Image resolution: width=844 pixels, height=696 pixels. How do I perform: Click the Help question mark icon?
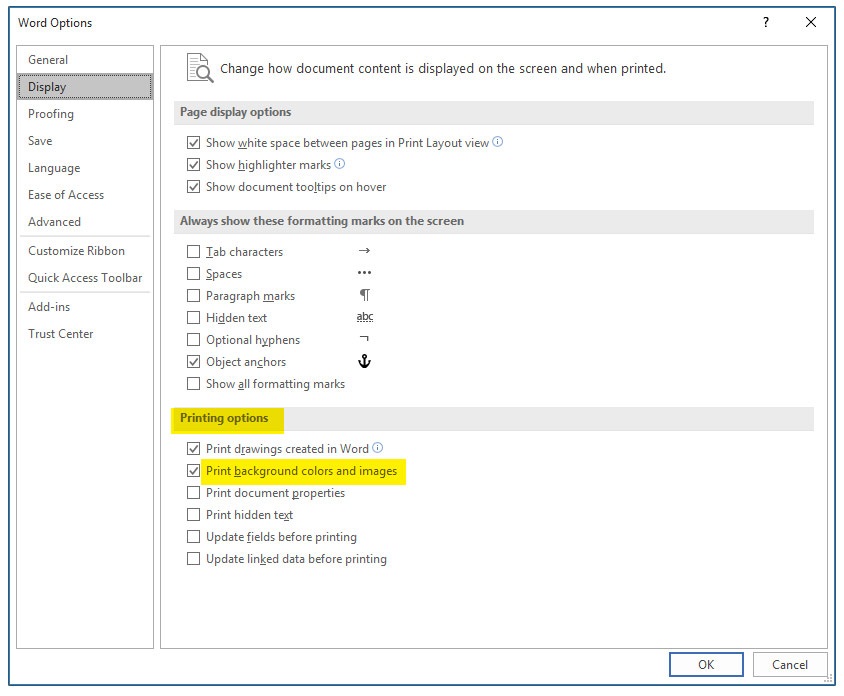tap(766, 22)
